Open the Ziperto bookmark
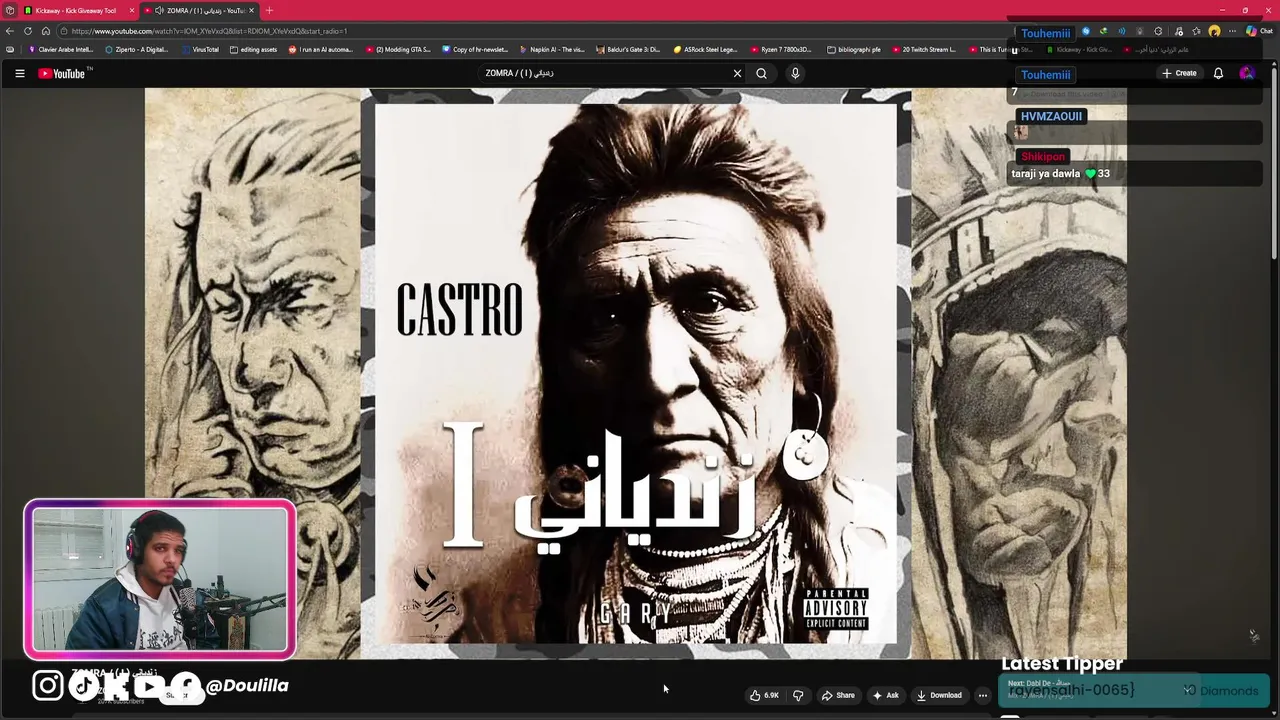The height and width of the screenshot is (720, 1280). pyautogui.click(x=137, y=49)
